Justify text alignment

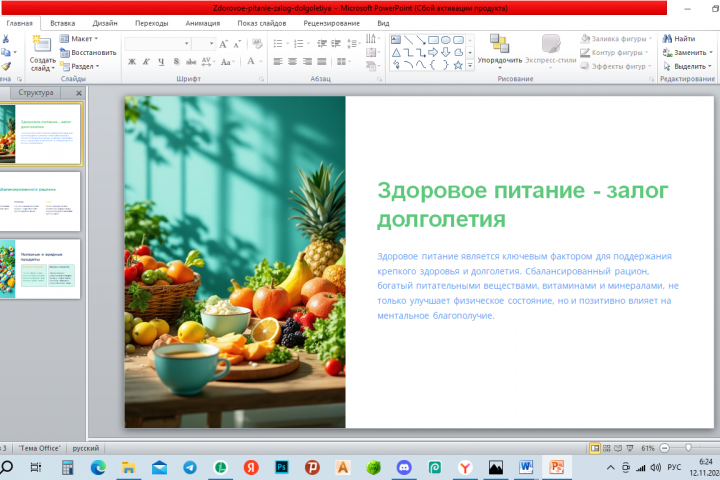[x=322, y=62]
